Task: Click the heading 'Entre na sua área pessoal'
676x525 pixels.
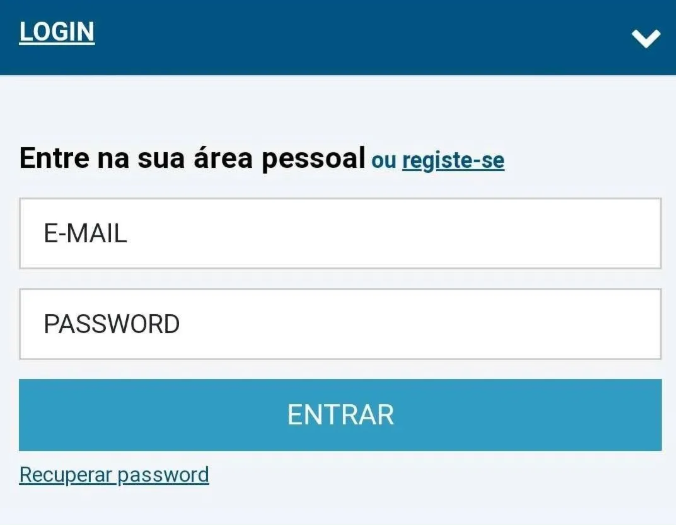Action: pos(192,159)
